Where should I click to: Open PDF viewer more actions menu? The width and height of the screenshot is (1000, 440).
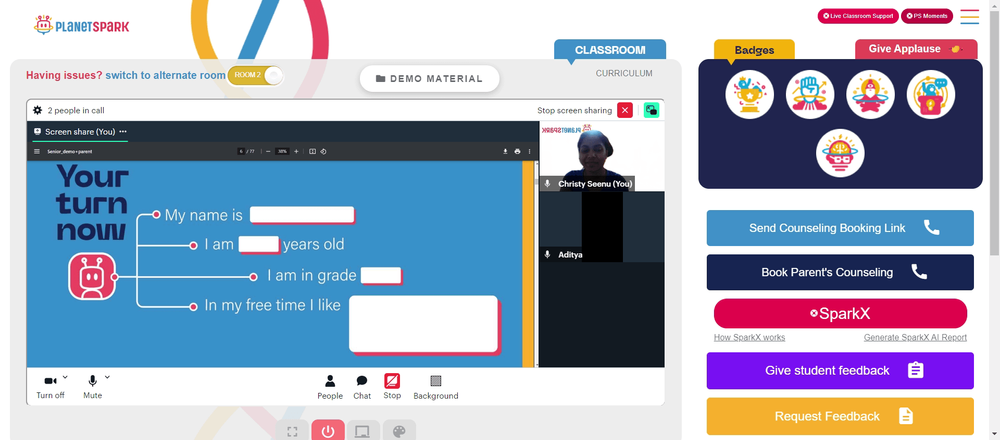click(529, 152)
